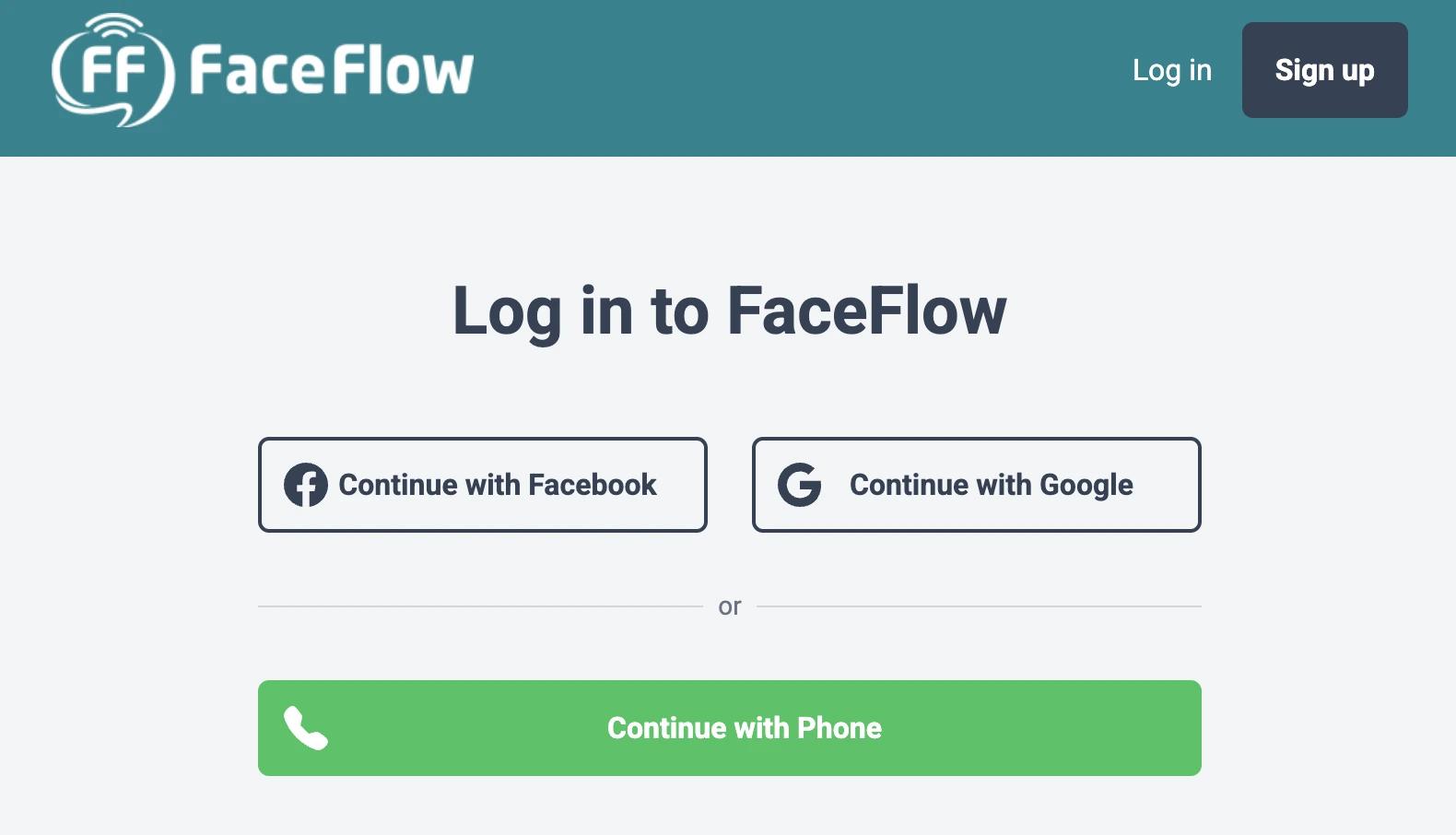Click the phone handset icon on the green button
This screenshot has height=835, width=1456.
pyautogui.click(x=306, y=727)
